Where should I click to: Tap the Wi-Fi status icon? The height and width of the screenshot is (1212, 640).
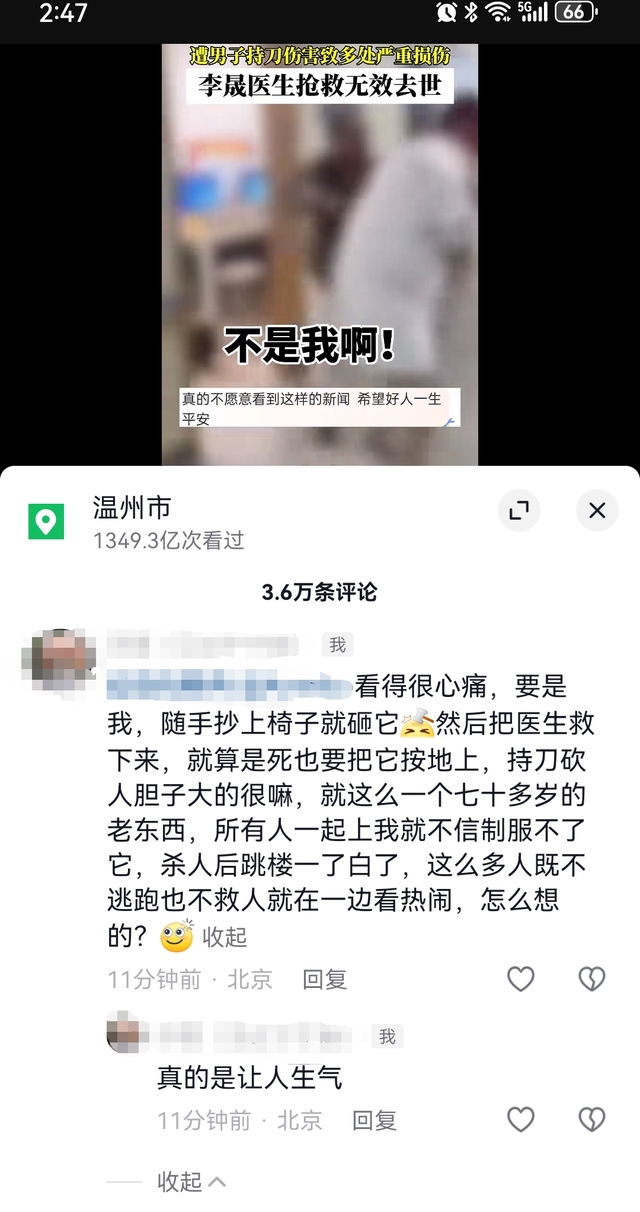(x=498, y=12)
